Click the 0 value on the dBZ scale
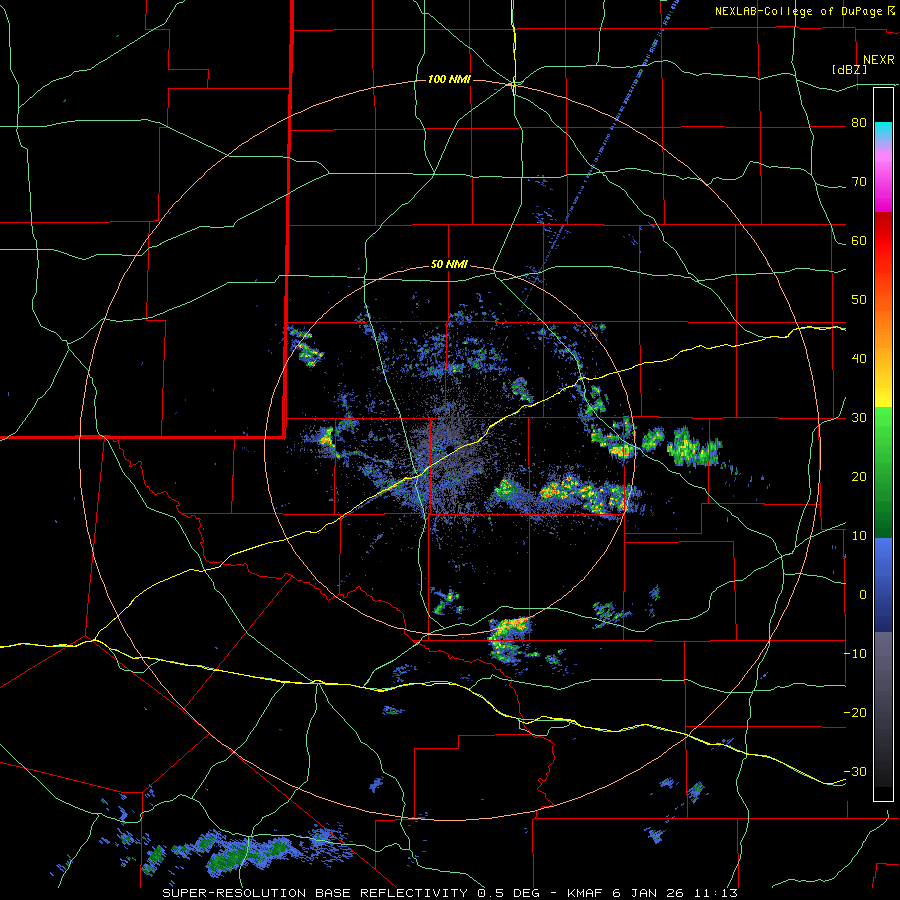The image size is (900, 900). click(863, 595)
